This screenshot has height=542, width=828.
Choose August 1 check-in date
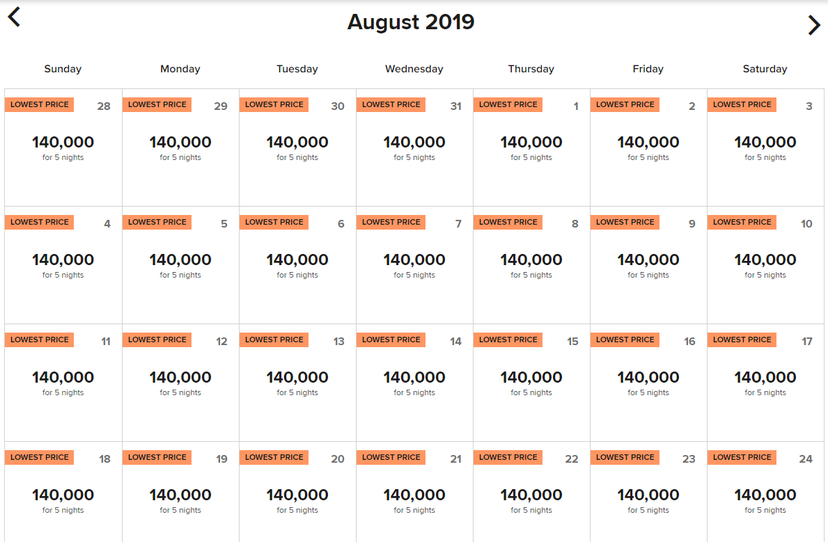pos(531,148)
